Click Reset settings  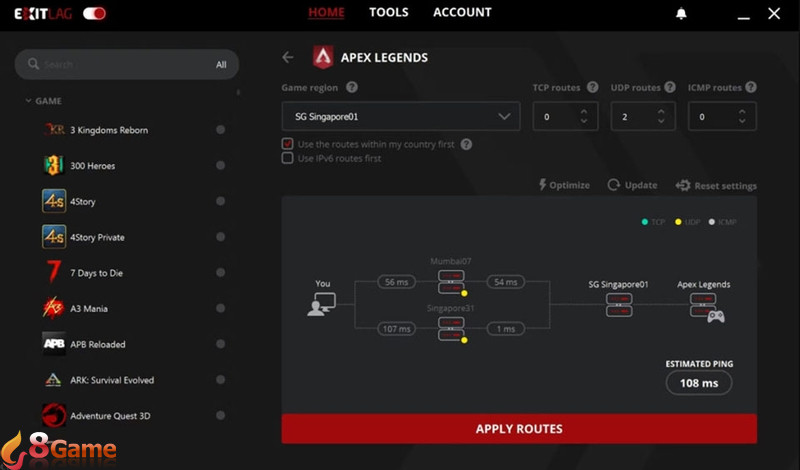(716, 186)
